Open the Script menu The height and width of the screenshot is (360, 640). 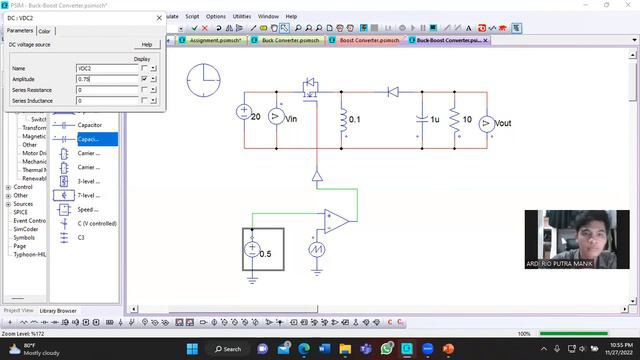coord(192,16)
